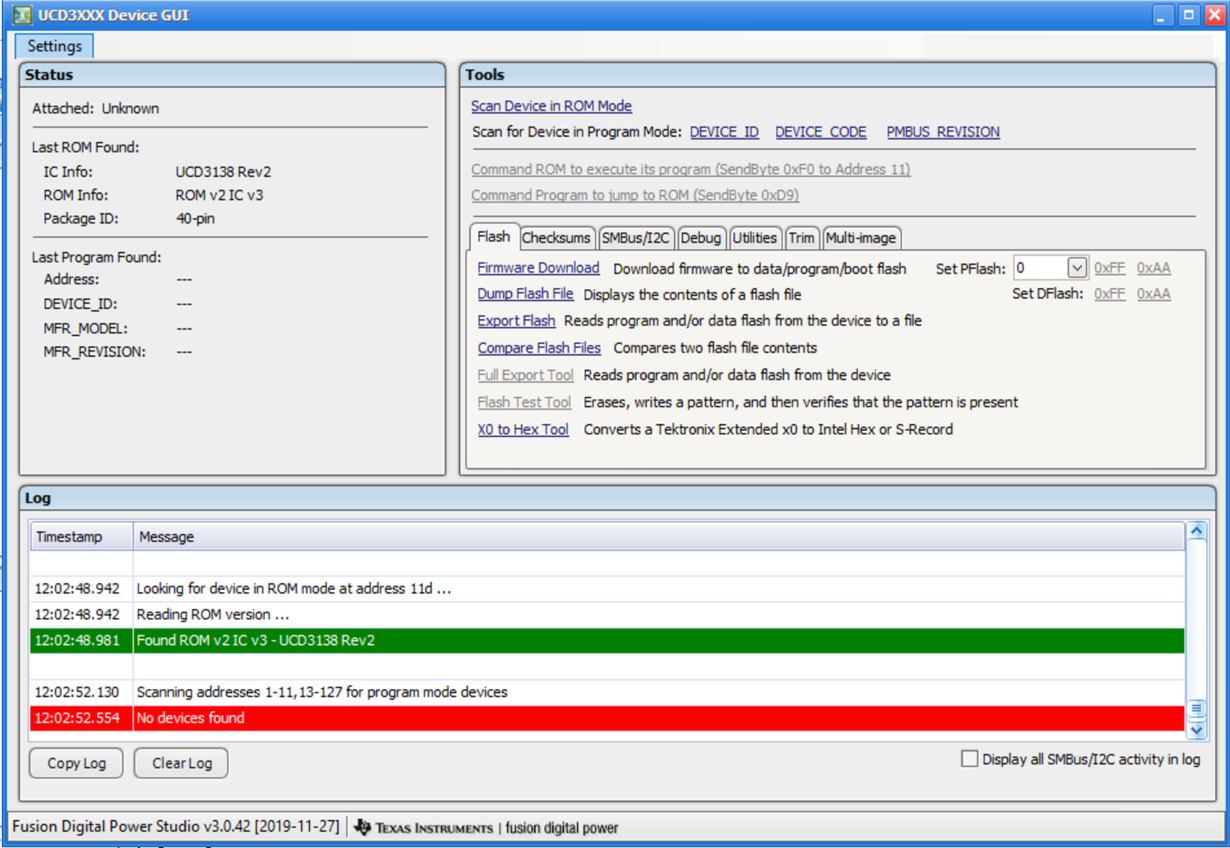The image size is (1230, 848).
Task: Scan for device using DEVICE_ID
Action: tap(724, 132)
